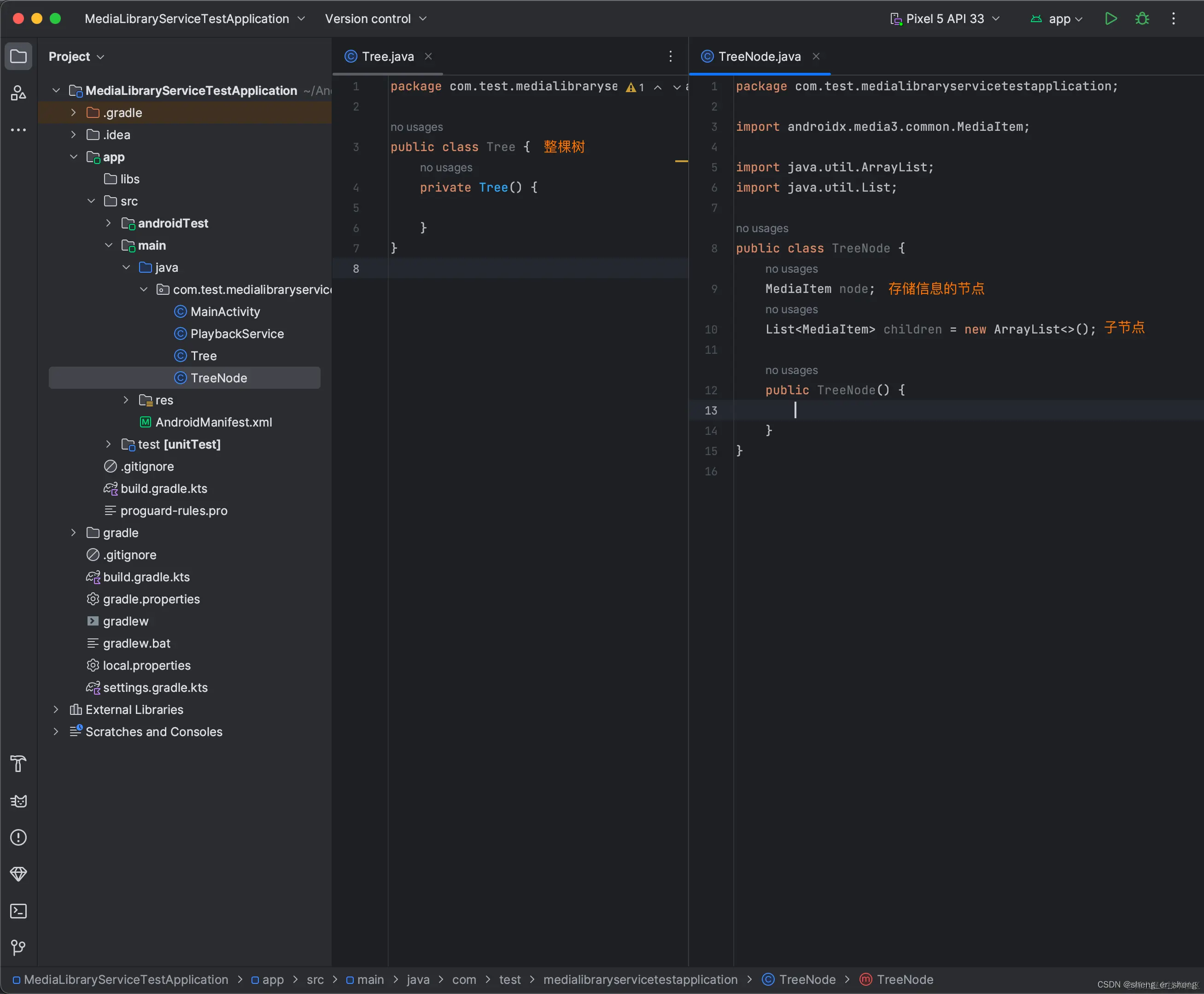1204x994 pixels.
Task: Expand the .gradle folder in project tree
Action: [73, 113]
